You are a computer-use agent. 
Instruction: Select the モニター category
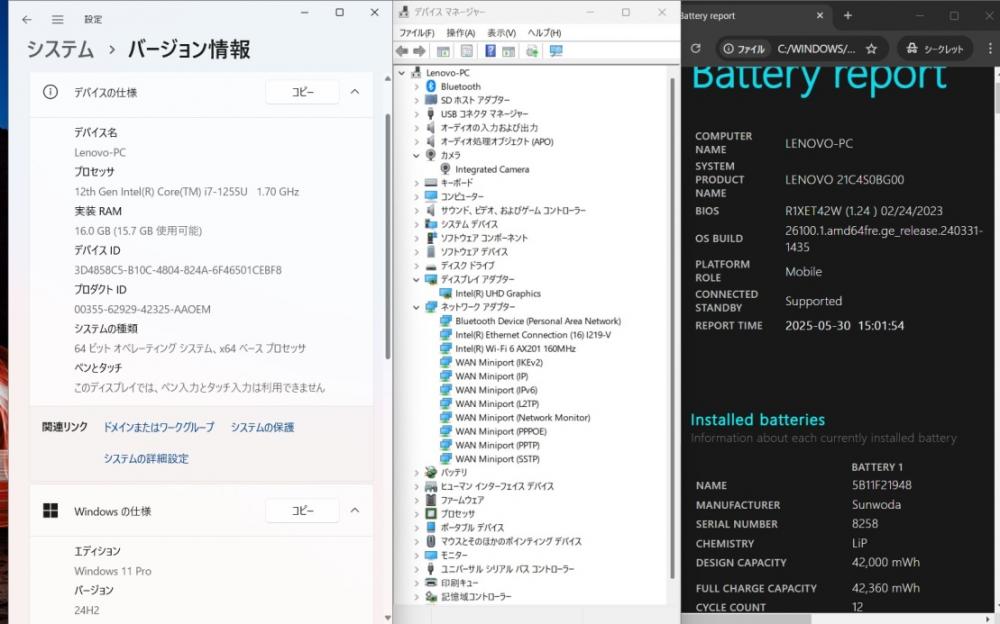453,555
